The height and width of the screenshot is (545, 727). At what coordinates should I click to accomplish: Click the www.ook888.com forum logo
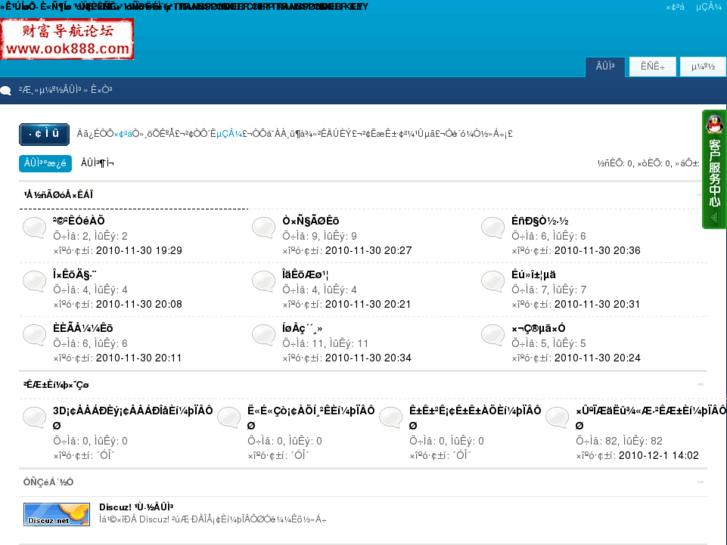click(67, 39)
